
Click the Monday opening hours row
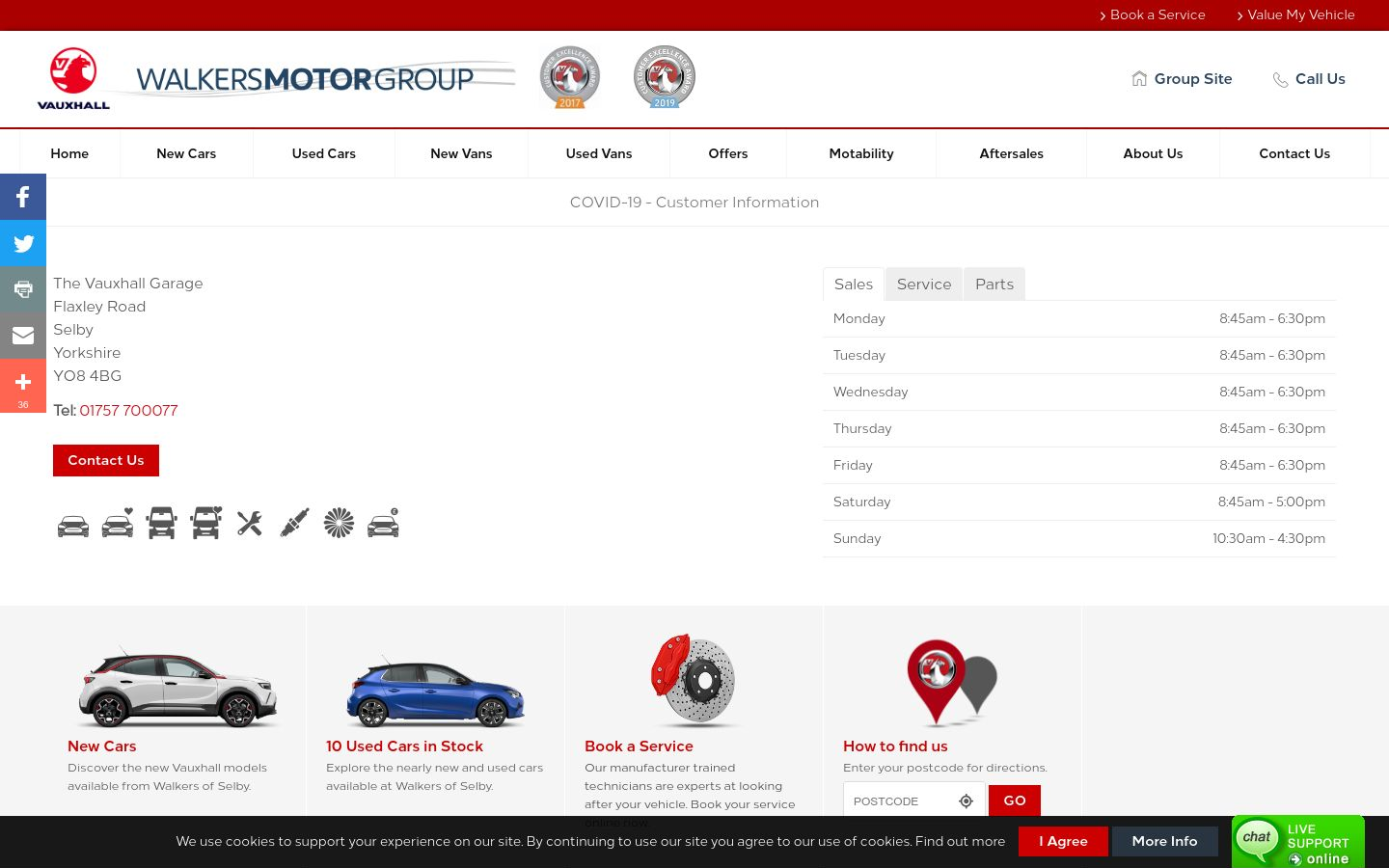pos(1079,318)
